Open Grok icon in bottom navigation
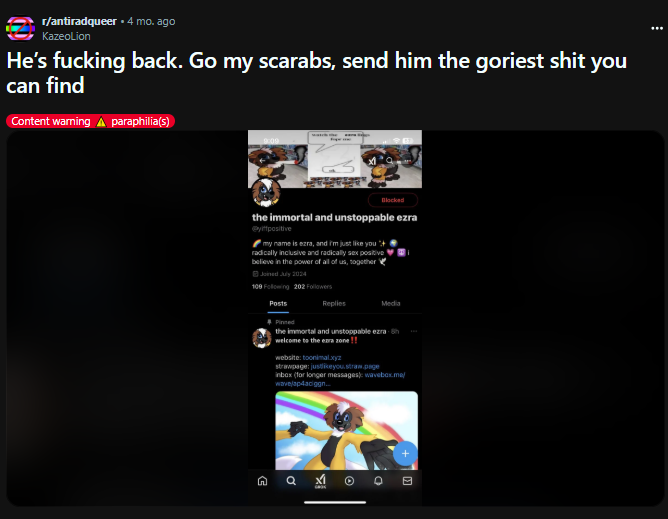 (x=320, y=481)
